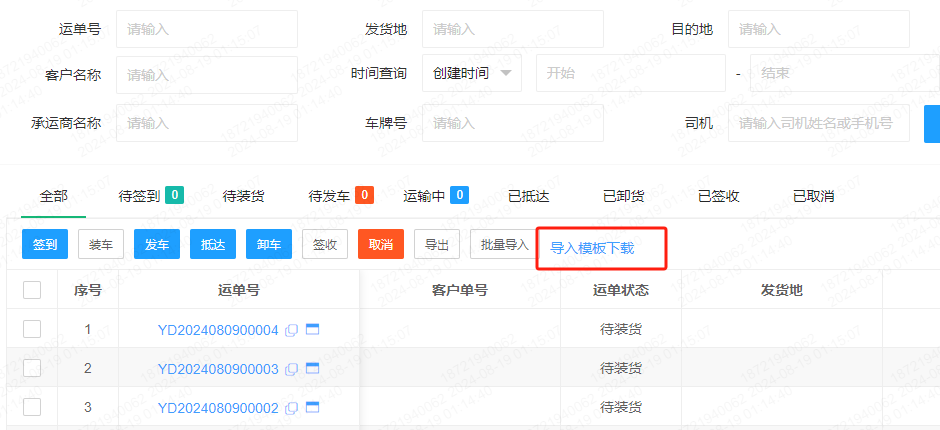Click the blue 签到 button
This screenshot has width=940, height=430.
45,245
